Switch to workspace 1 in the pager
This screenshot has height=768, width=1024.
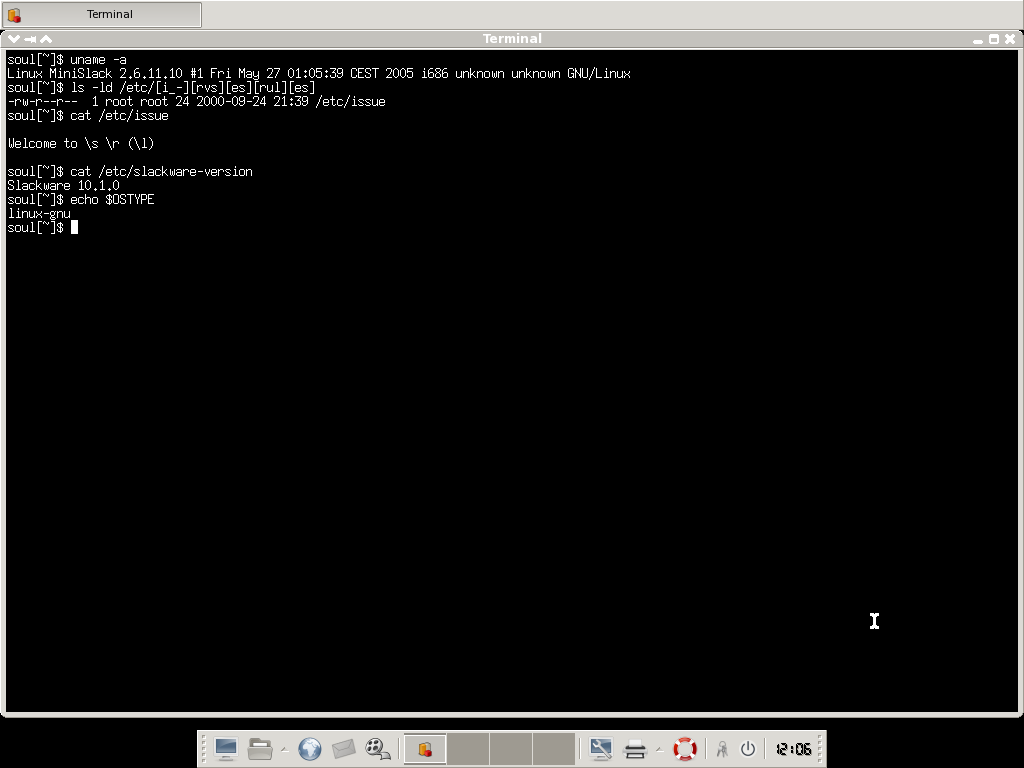(x=425, y=748)
